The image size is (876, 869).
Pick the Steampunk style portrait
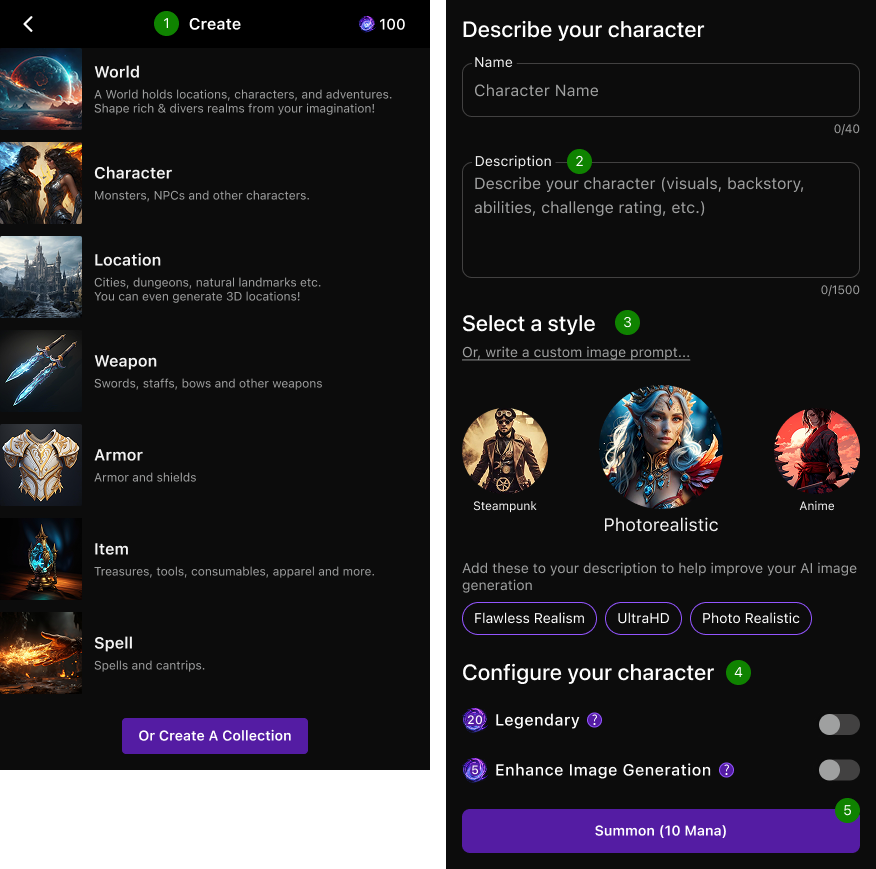click(504, 450)
